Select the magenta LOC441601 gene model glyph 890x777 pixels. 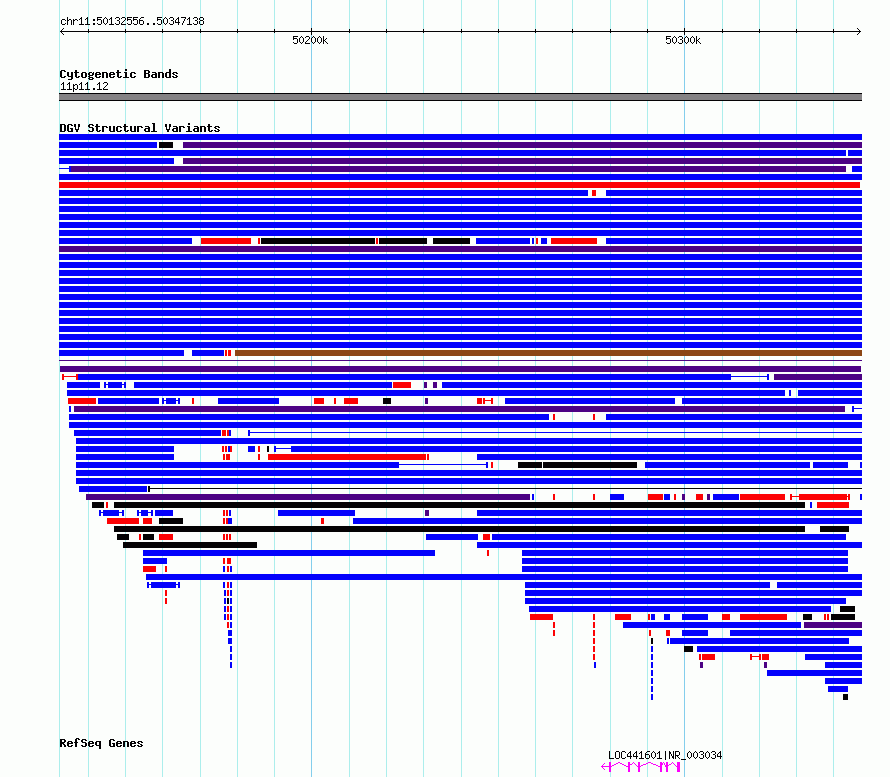coord(641,767)
